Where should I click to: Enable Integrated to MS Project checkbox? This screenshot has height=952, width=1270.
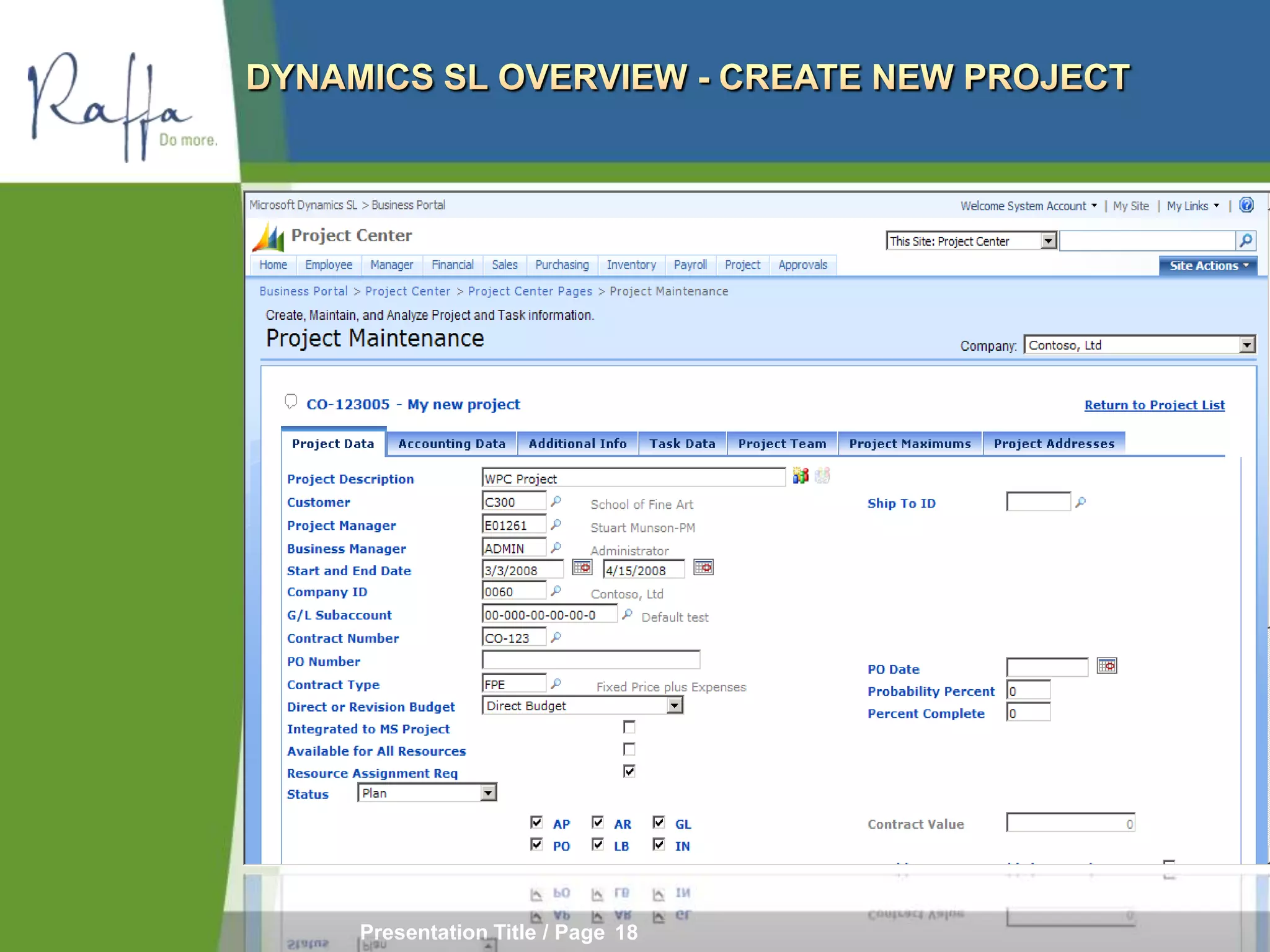point(629,727)
